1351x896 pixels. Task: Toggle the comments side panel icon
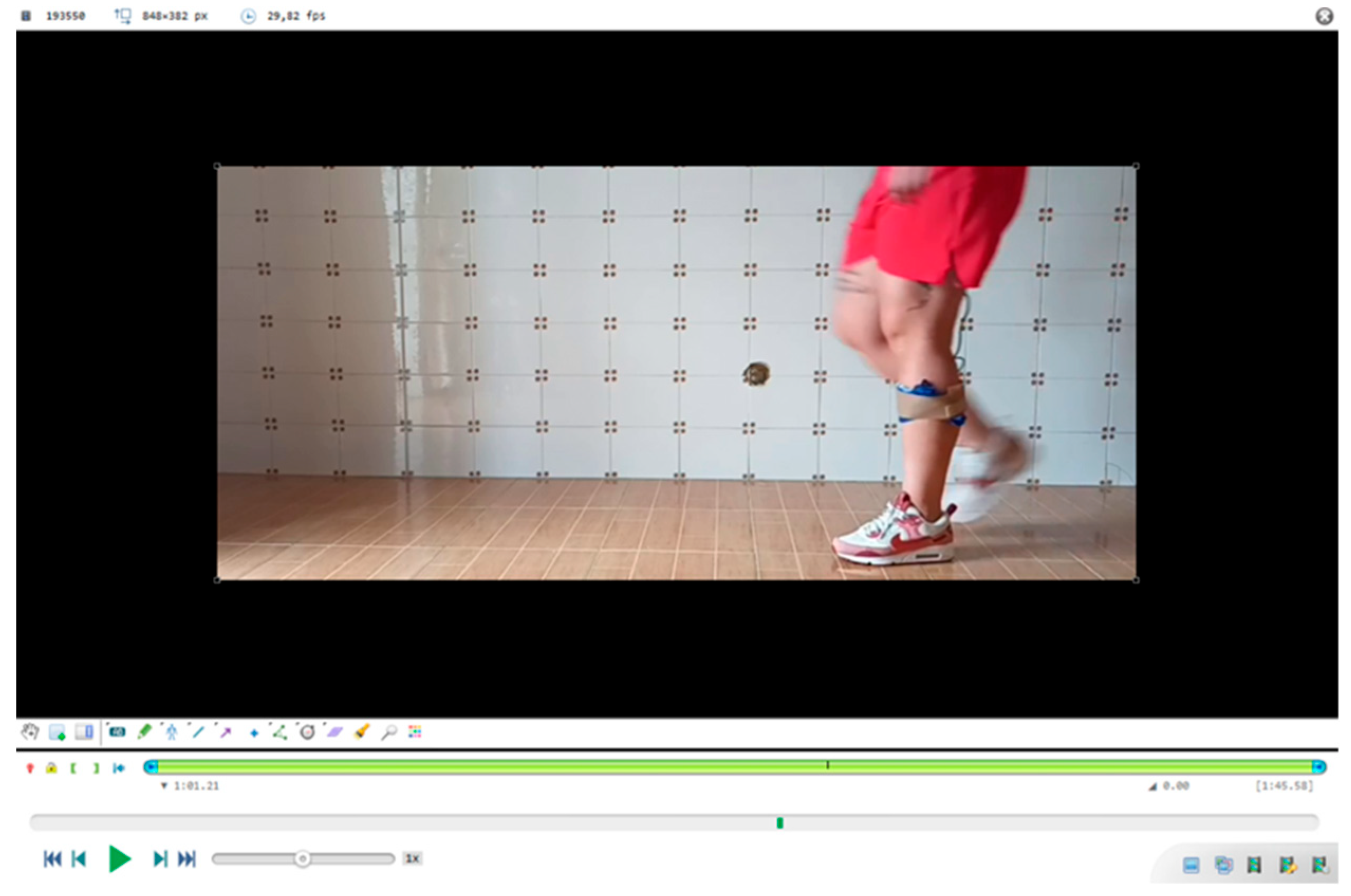pos(84,732)
